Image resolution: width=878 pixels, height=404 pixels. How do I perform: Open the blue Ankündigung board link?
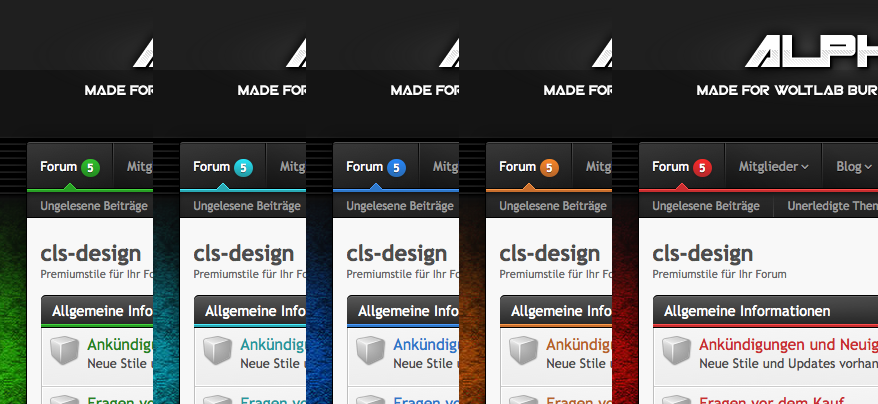425,345
